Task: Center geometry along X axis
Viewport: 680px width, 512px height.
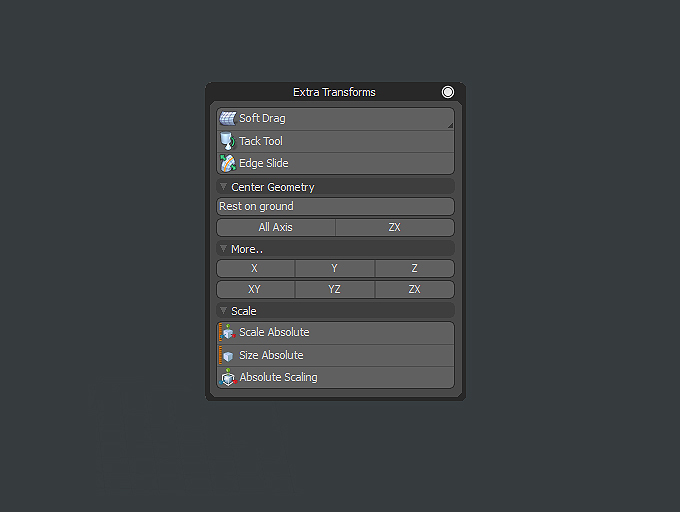Action: point(255,268)
